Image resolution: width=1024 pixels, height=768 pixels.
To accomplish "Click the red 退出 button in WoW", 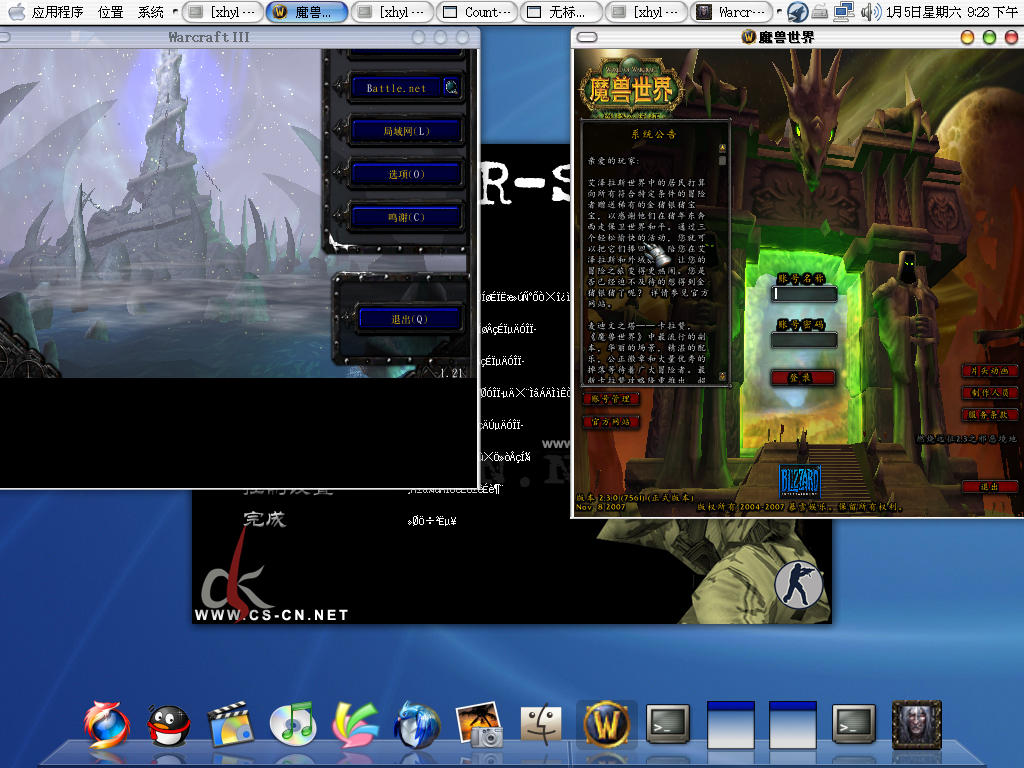I will [x=989, y=487].
